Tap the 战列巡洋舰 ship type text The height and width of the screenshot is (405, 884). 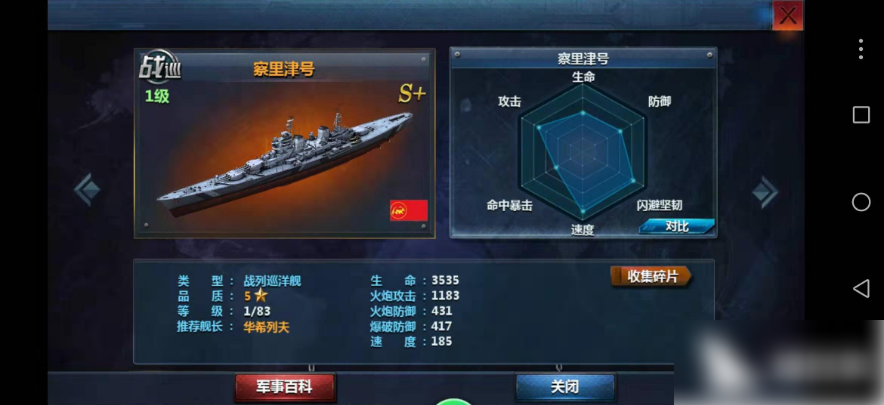point(272,281)
